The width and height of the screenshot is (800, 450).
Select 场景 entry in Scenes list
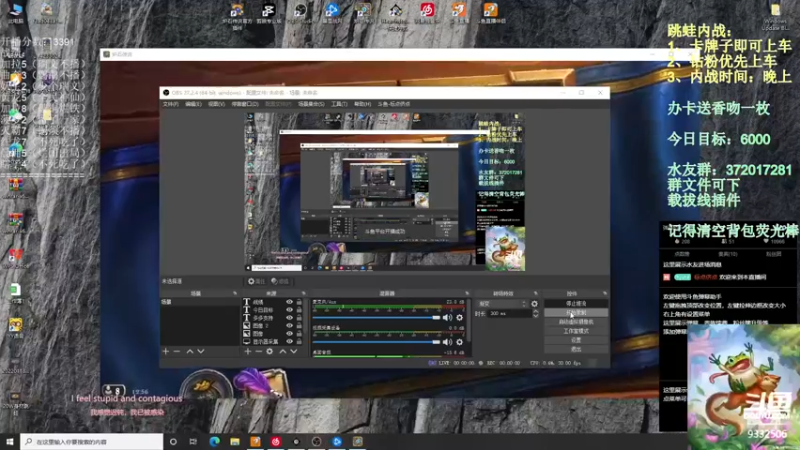[x=199, y=302]
